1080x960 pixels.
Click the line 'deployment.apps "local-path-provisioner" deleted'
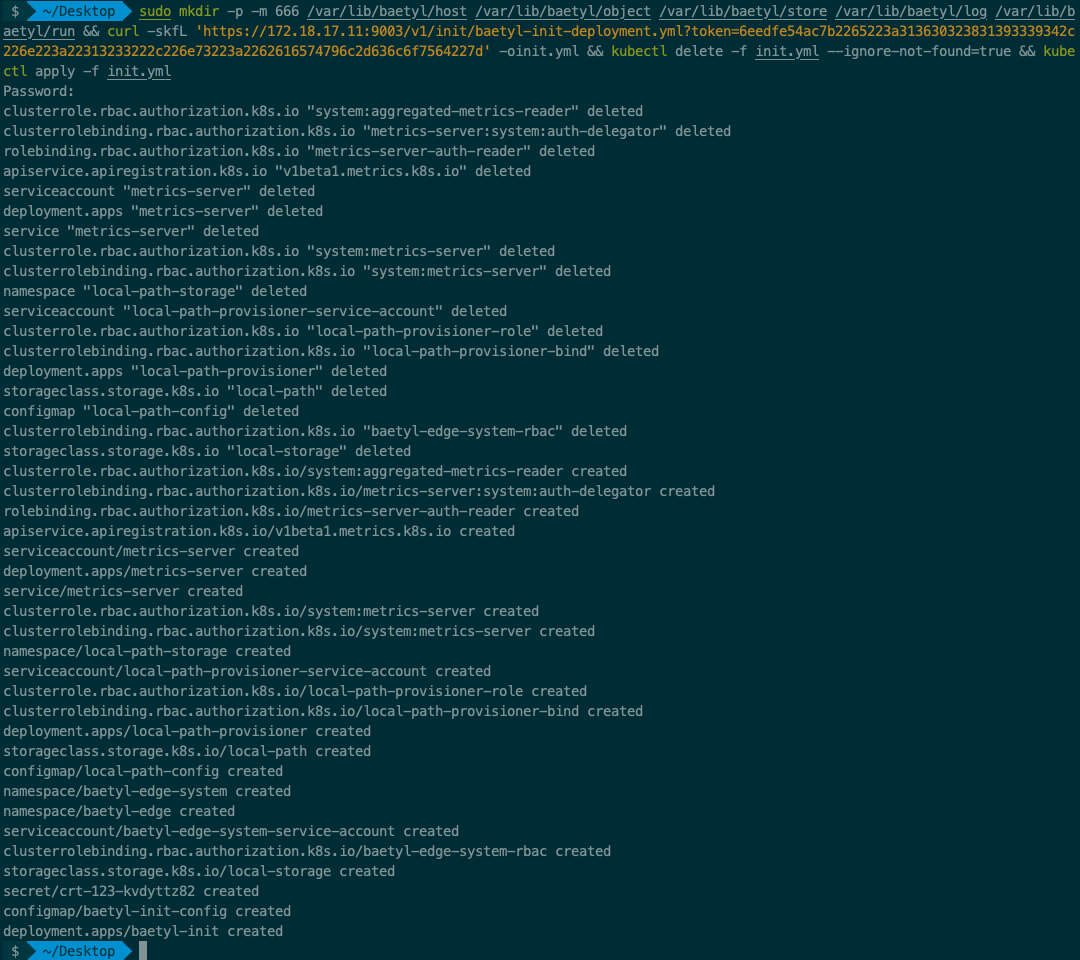[x=195, y=371]
